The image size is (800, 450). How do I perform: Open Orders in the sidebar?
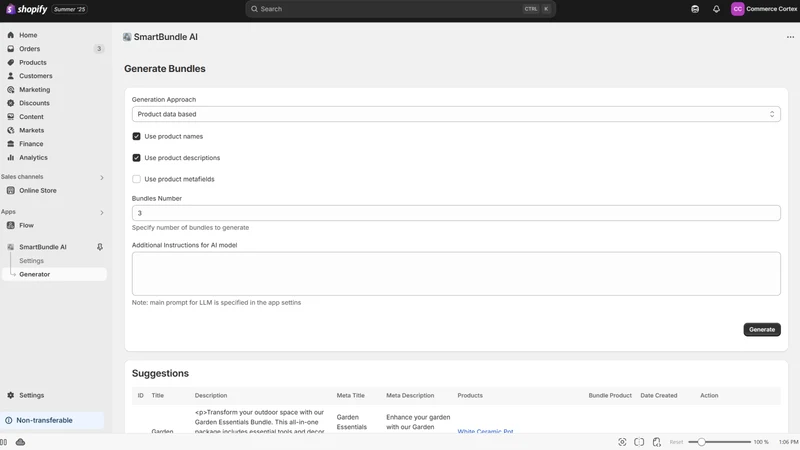pos(30,49)
